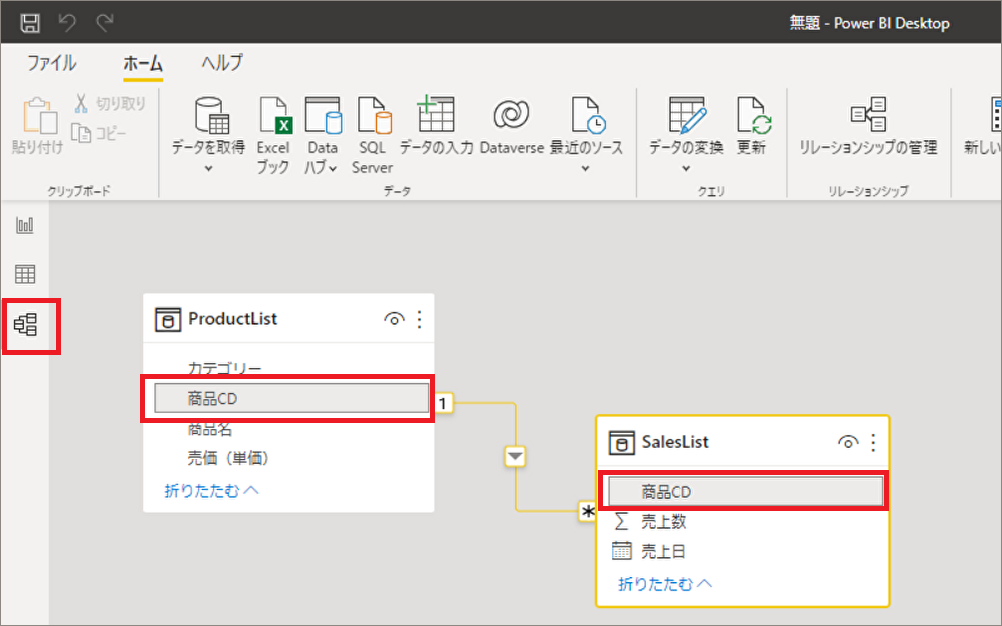The width and height of the screenshot is (1002, 626).
Task: Toggle visibility of SalesList table
Action: (x=848, y=442)
